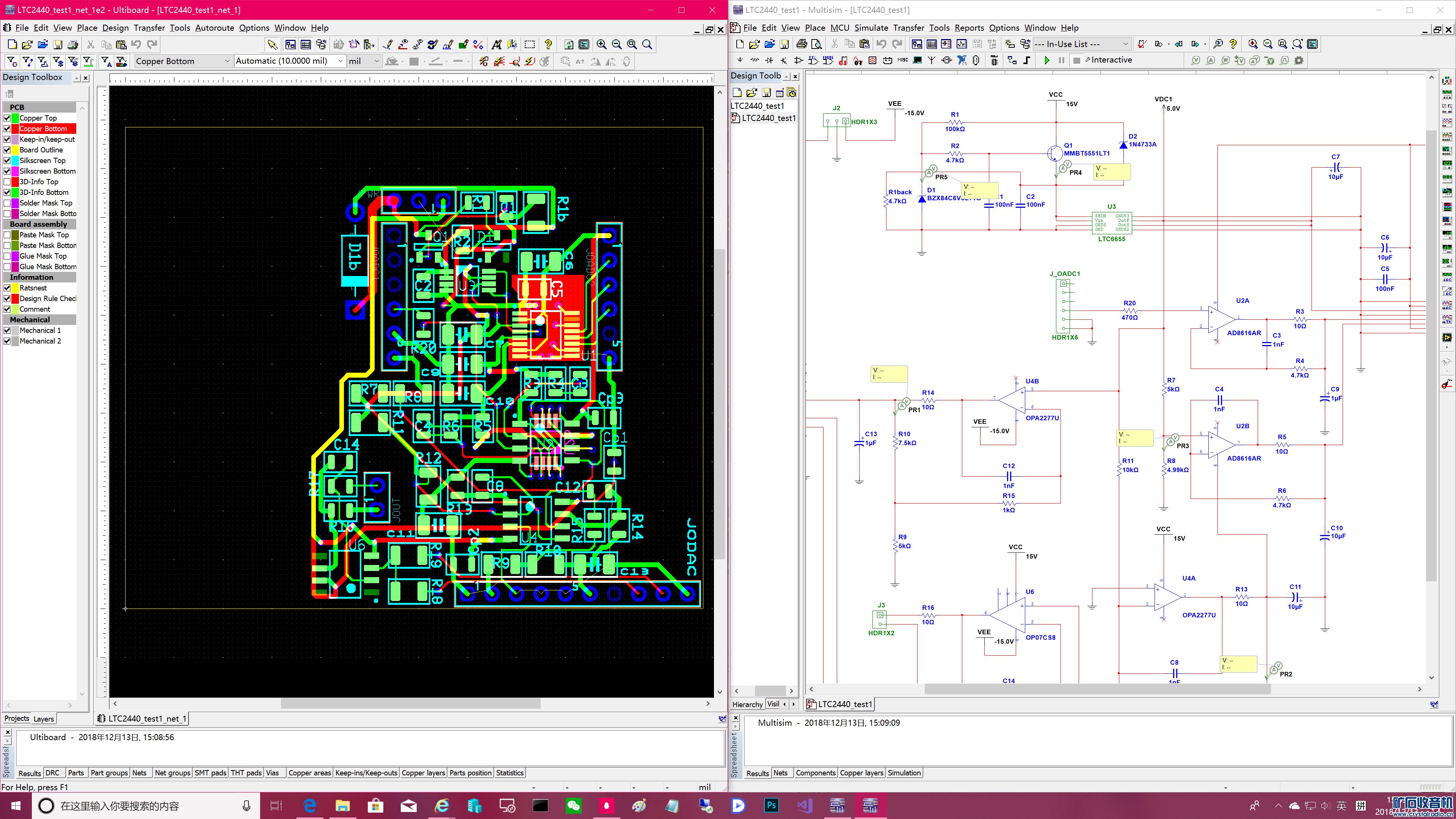Open Photoshop from the Windows taskbar
The height and width of the screenshot is (819, 1456).
771,805
